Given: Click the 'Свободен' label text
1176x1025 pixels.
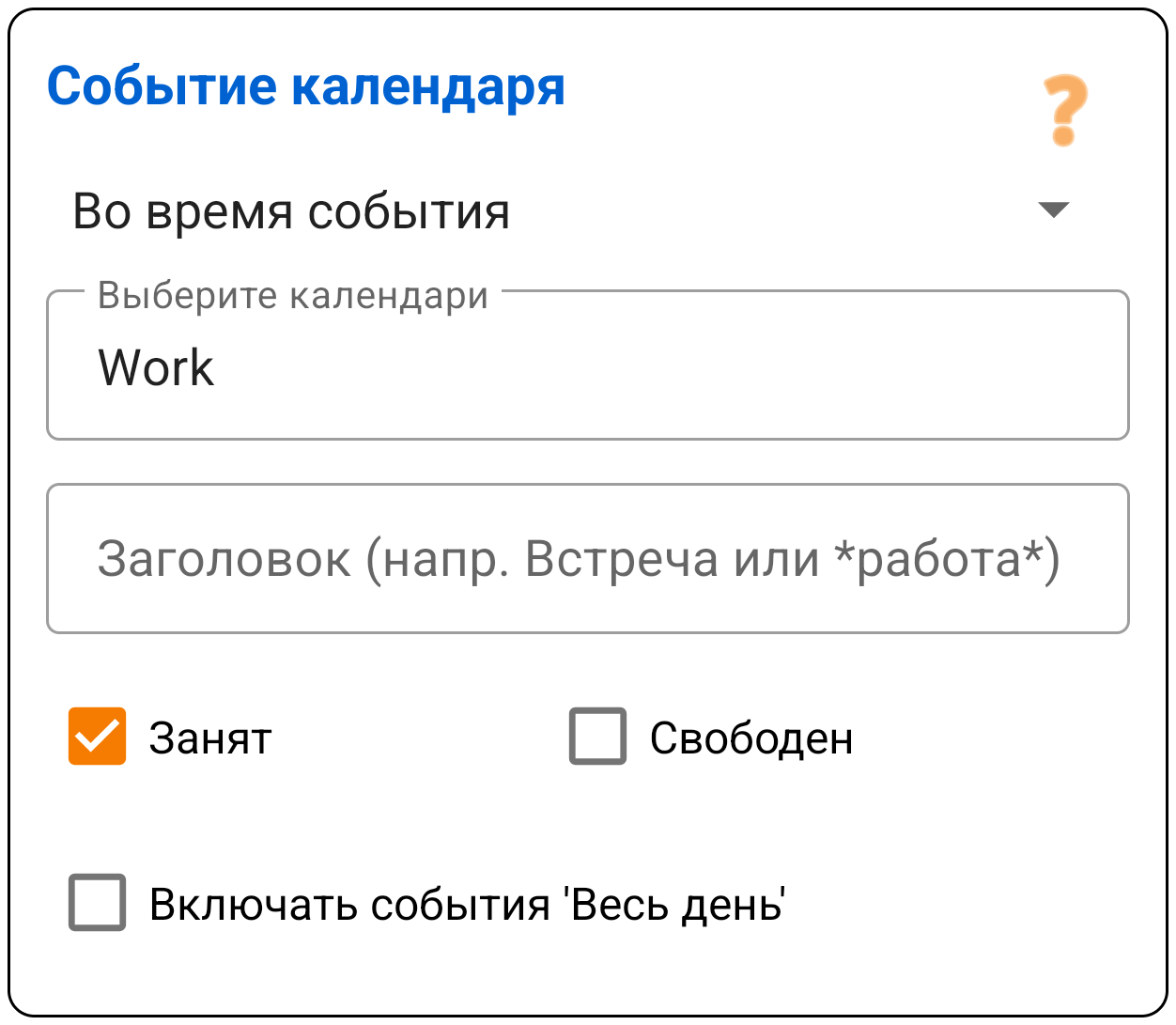Looking at the screenshot, I should point(751,738).
